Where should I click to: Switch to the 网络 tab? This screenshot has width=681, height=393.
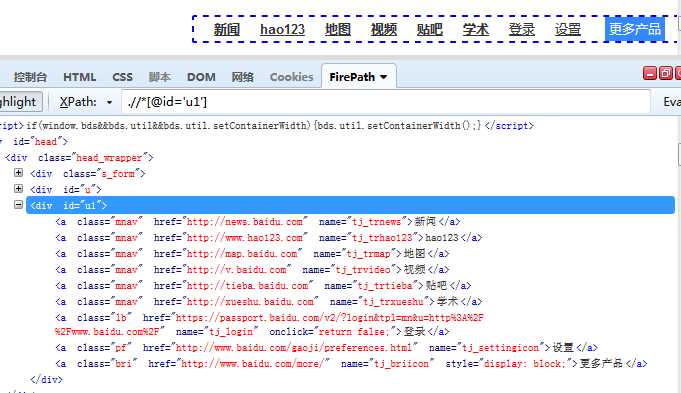coord(242,77)
